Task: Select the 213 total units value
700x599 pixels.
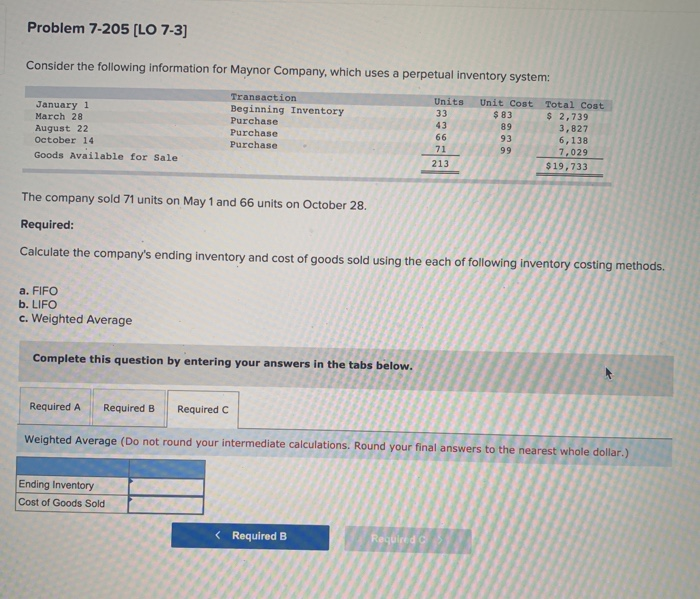Action: [x=440, y=164]
